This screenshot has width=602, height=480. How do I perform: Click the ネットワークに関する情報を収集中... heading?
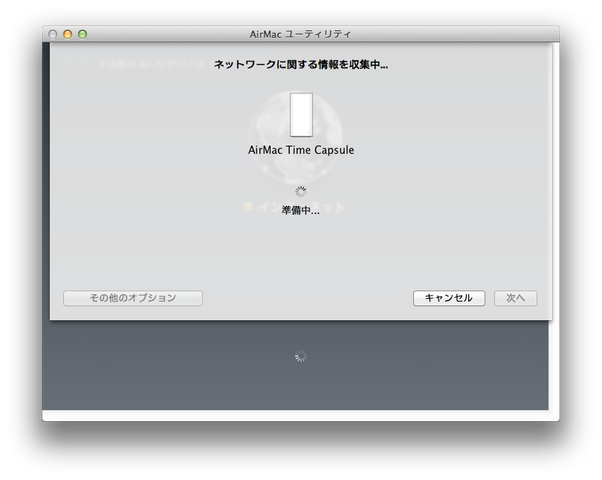click(x=301, y=65)
